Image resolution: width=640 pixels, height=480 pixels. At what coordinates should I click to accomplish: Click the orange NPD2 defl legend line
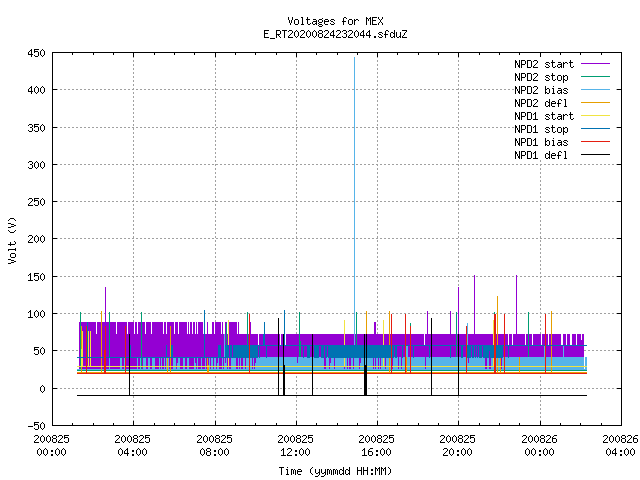tap(595, 103)
